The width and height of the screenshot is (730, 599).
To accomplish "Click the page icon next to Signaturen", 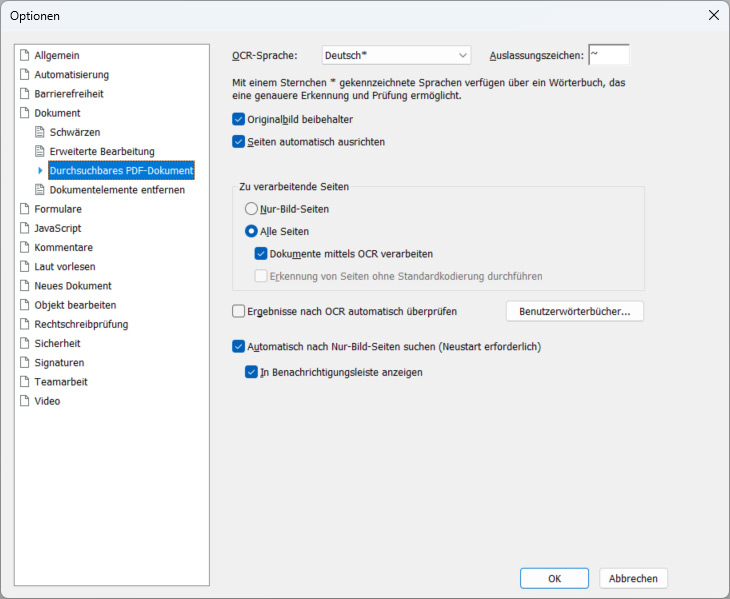I will pyautogui.click(x=25, y=363).
